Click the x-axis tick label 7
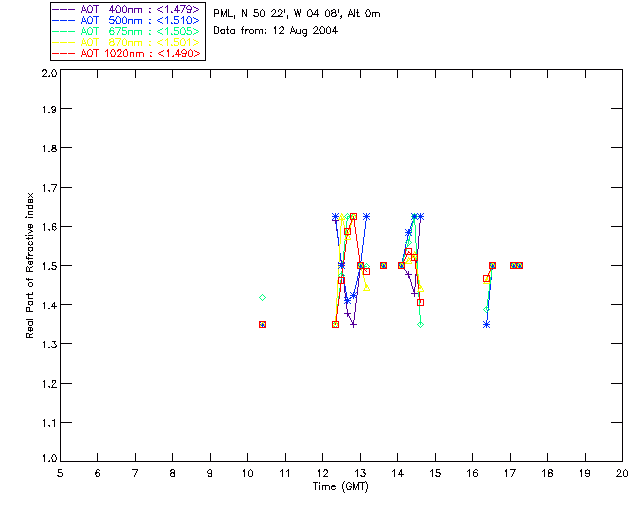Image resolution: width=640 pixels, height=512 pixels. [135, 473]
